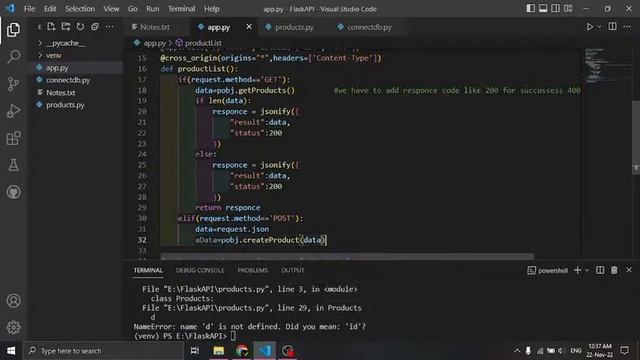
Task: Switch to the TERMINAL panel tab
Action: pyautogui.click(x=148, y=270)
